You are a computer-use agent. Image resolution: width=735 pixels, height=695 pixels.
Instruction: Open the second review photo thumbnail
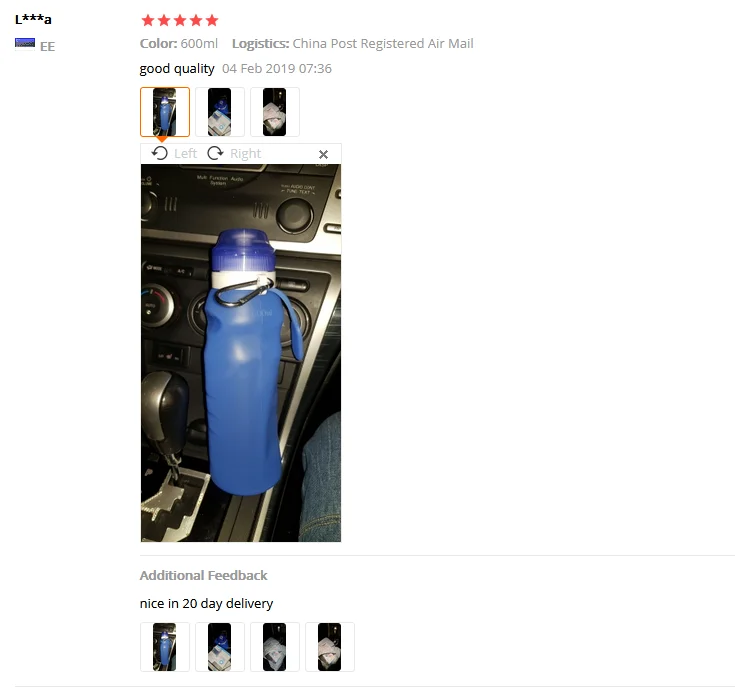tap(220, 112)
